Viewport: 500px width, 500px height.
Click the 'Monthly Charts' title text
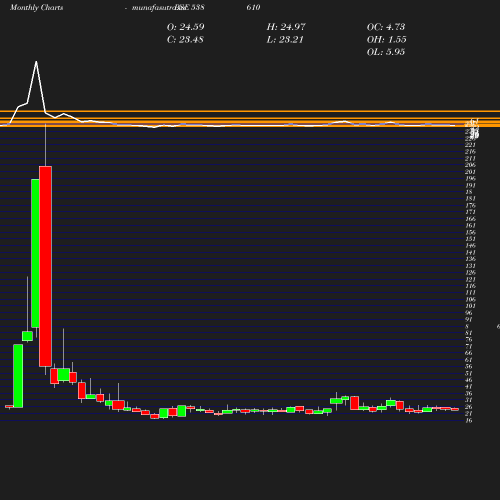[36, 8]
